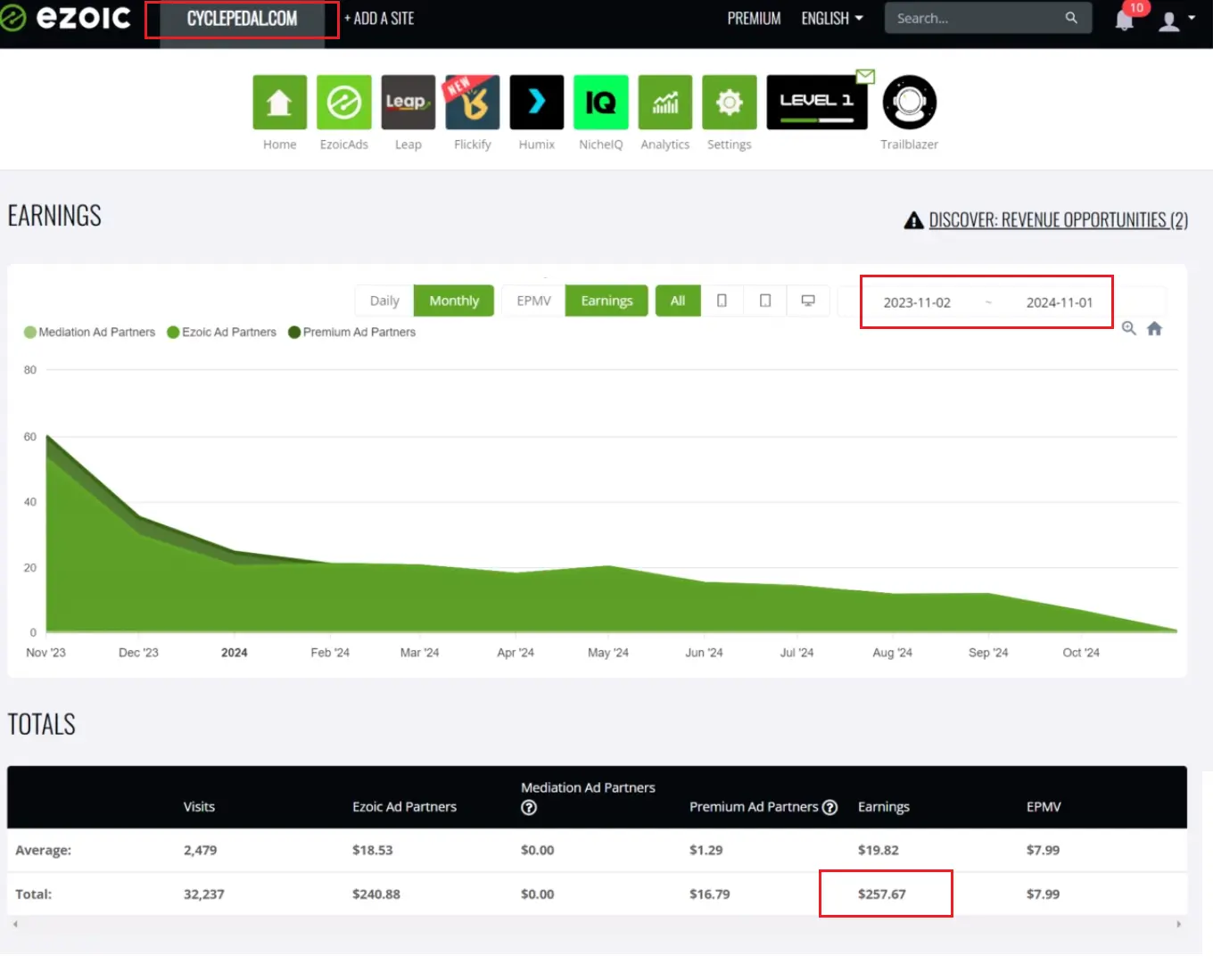Click total premium value $16.79
The image size is (1213, 980).
tap(709, 894)
